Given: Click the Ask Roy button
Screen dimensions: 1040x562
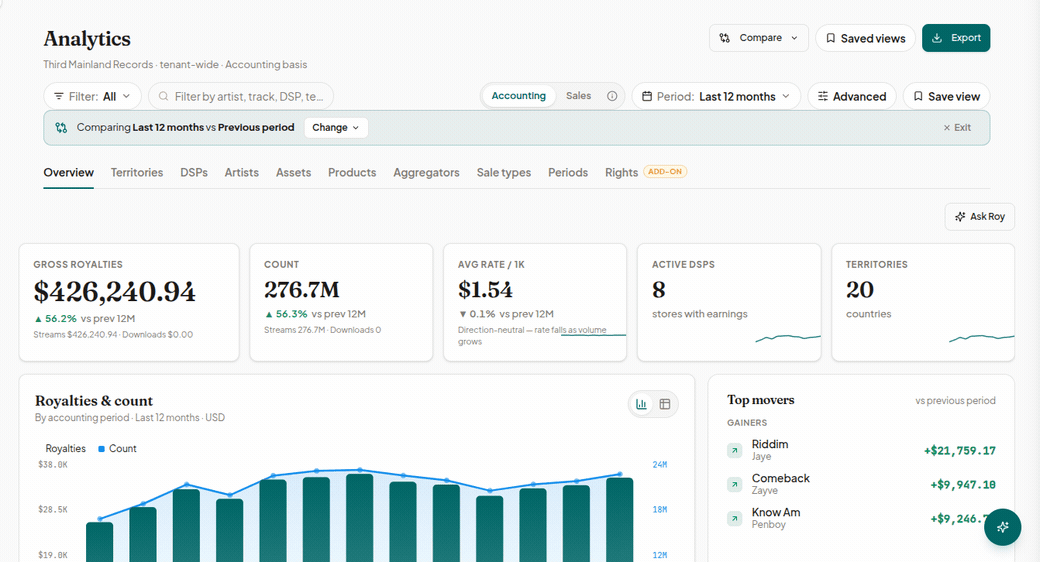Looking at the screenshot, I should pyautogui.click(x=980, y=216).
